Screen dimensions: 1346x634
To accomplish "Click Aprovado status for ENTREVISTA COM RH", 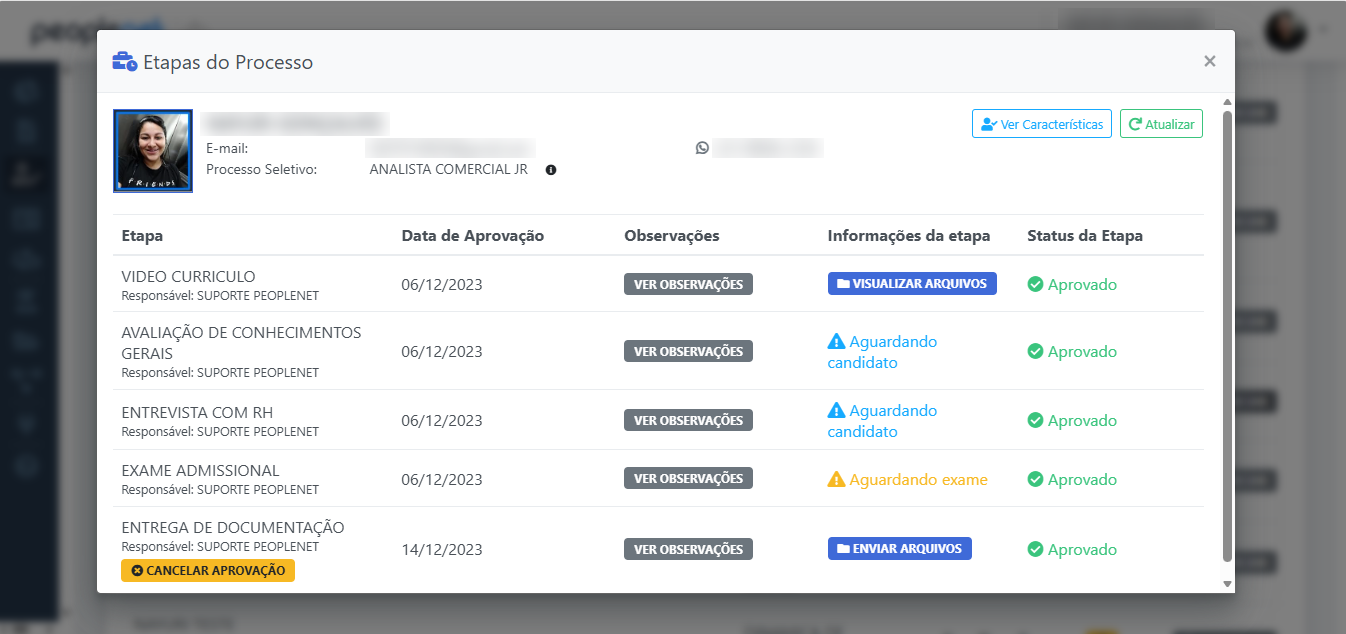I will click(1072, 420).
